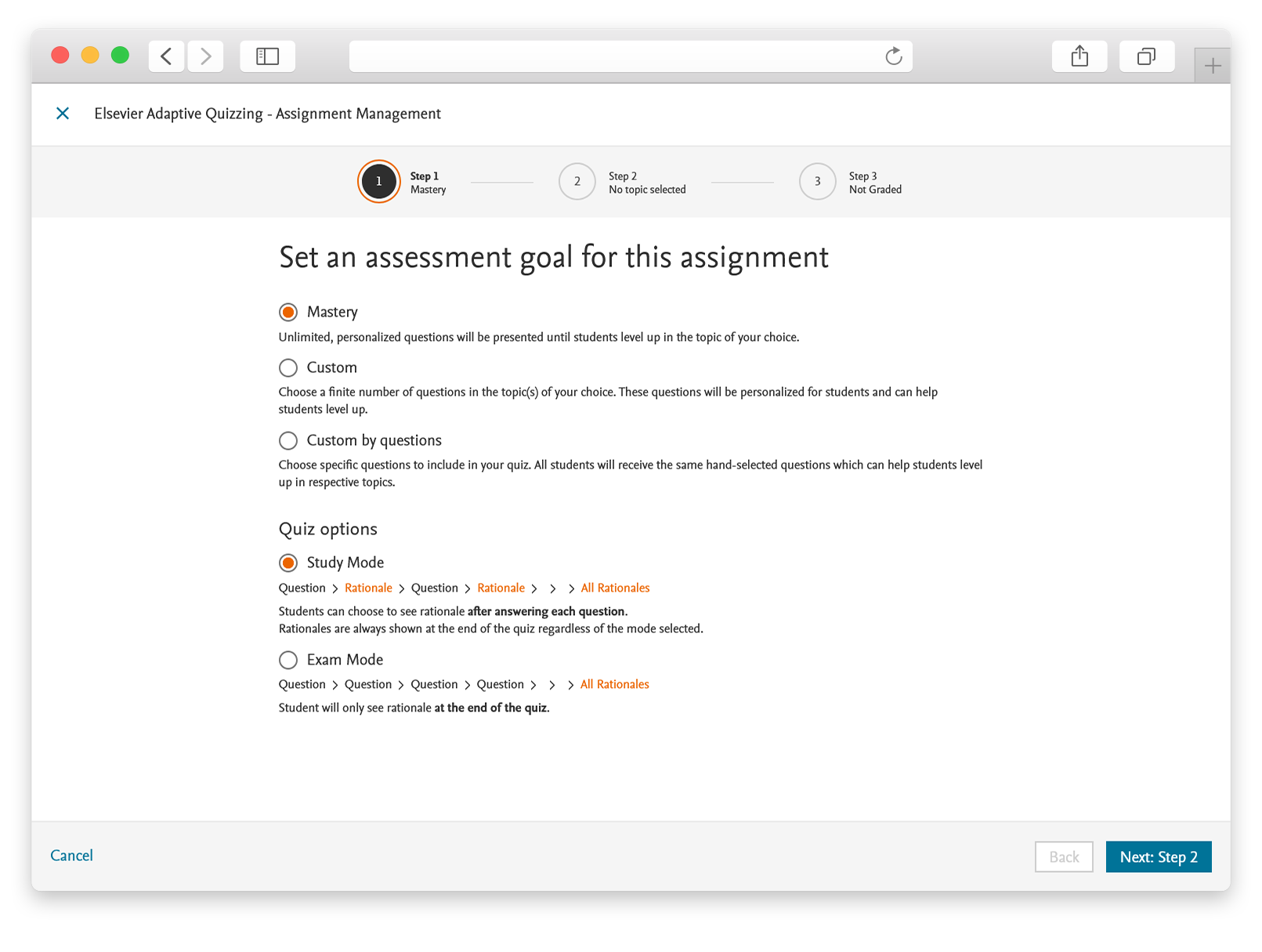This screenshot has height=952, width=1262.
Task: Click into the browser address bar
Action: coord(615,56)
